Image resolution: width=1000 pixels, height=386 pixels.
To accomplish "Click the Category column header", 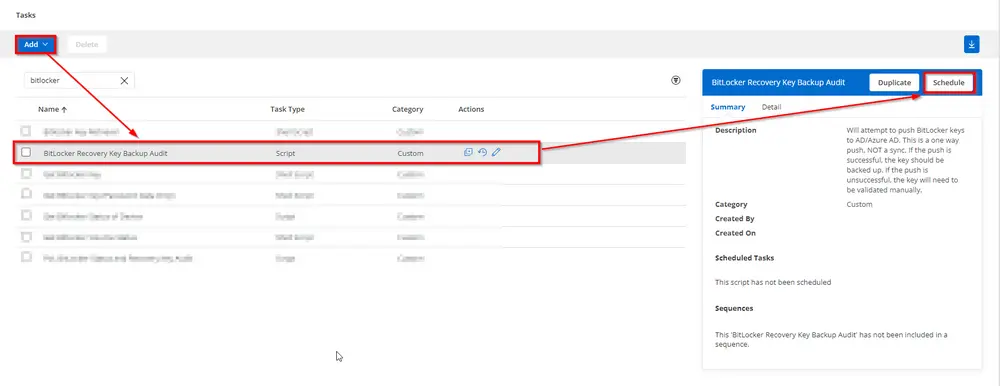I will click(x=408, y=109).
